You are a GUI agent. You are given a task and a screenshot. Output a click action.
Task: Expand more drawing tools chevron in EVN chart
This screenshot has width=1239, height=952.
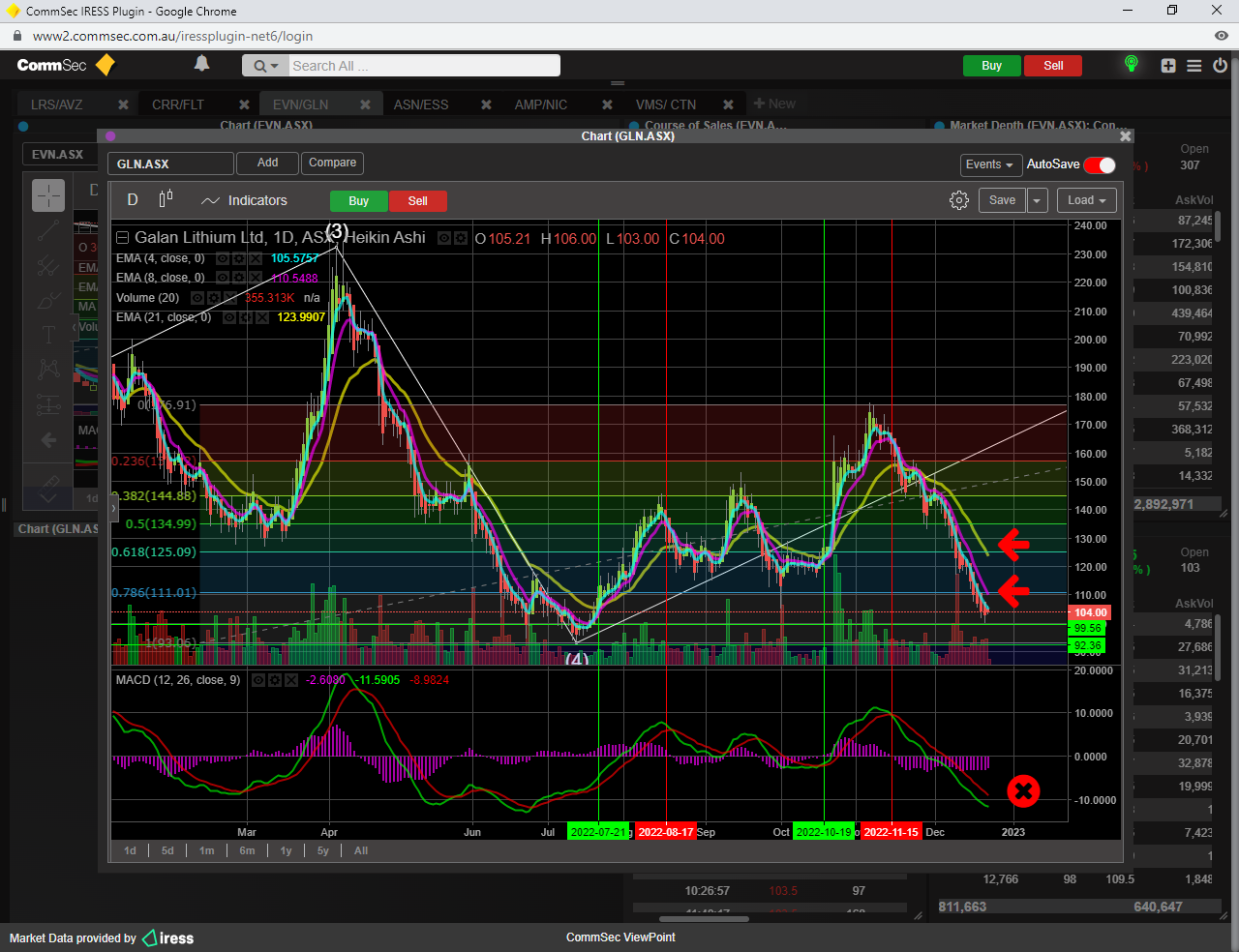pyautogui.click(x=48, y=498)
